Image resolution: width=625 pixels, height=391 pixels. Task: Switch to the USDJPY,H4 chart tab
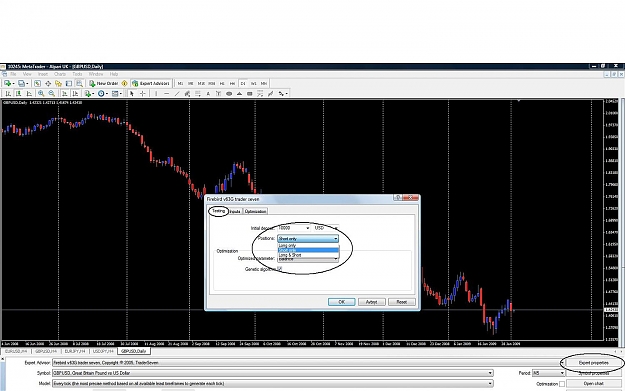[103, 351]
